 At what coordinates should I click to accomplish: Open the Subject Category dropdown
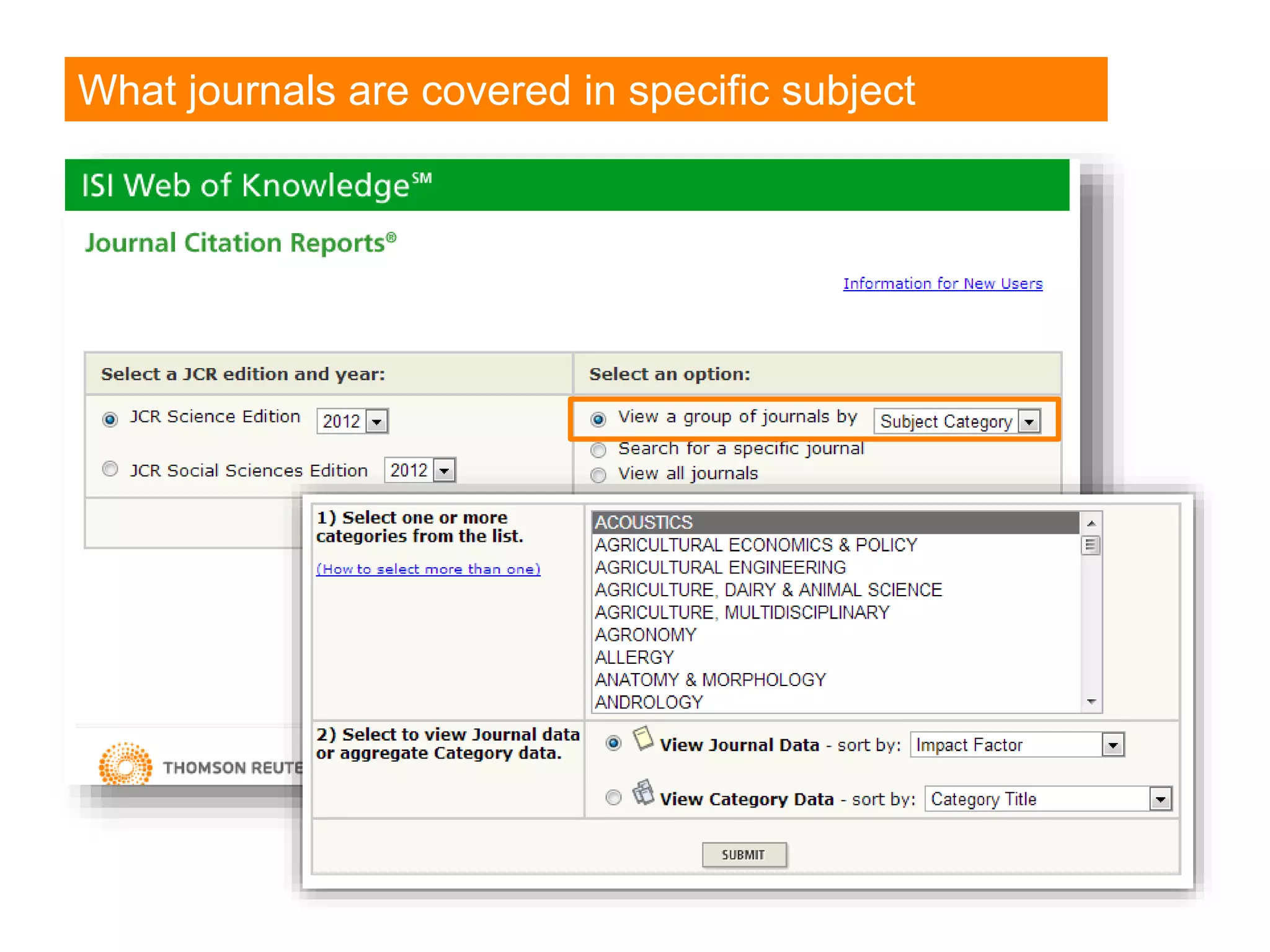pos(957,421)
